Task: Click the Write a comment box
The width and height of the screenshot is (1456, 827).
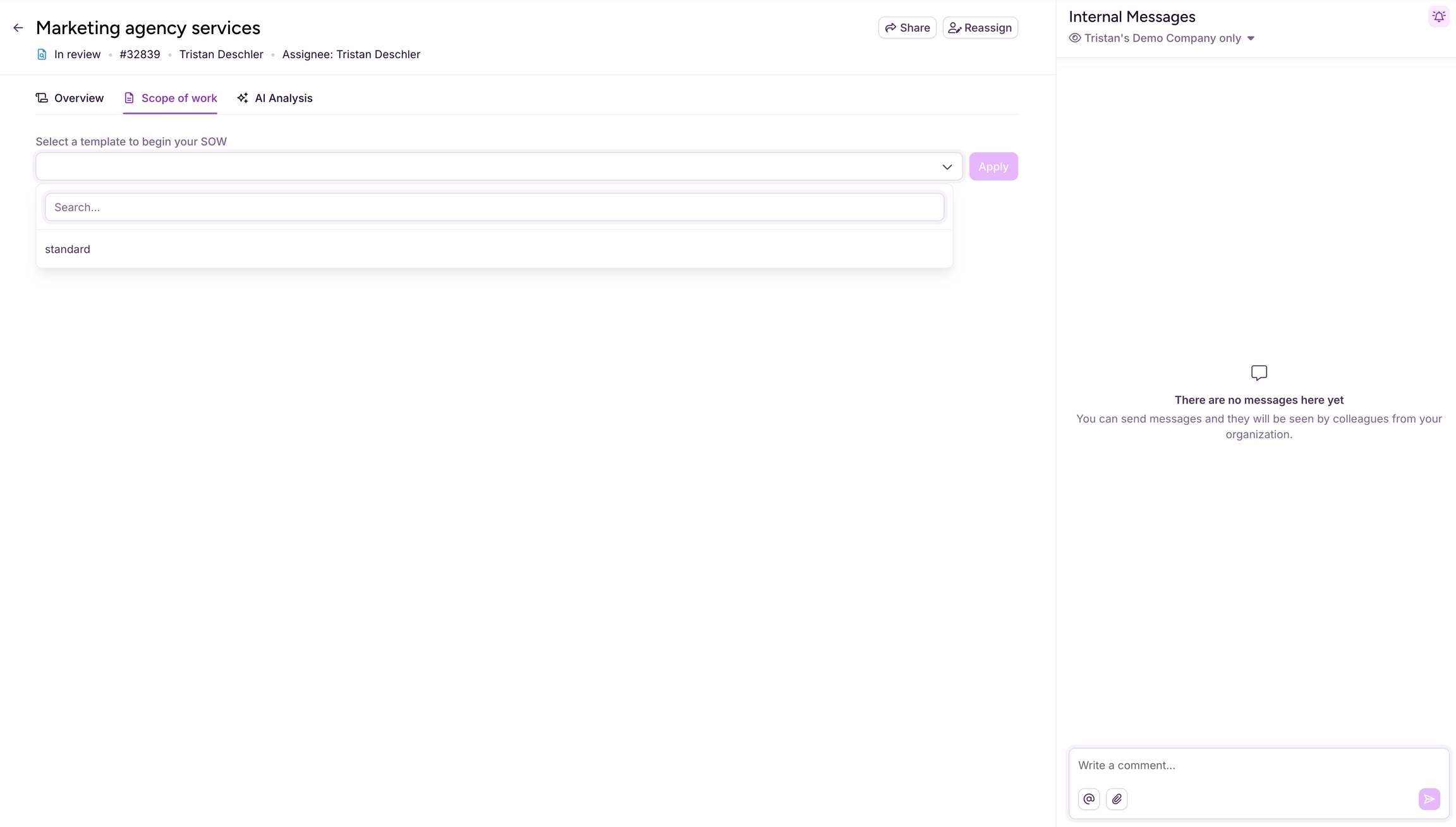Action: (x=1258, y=765)
